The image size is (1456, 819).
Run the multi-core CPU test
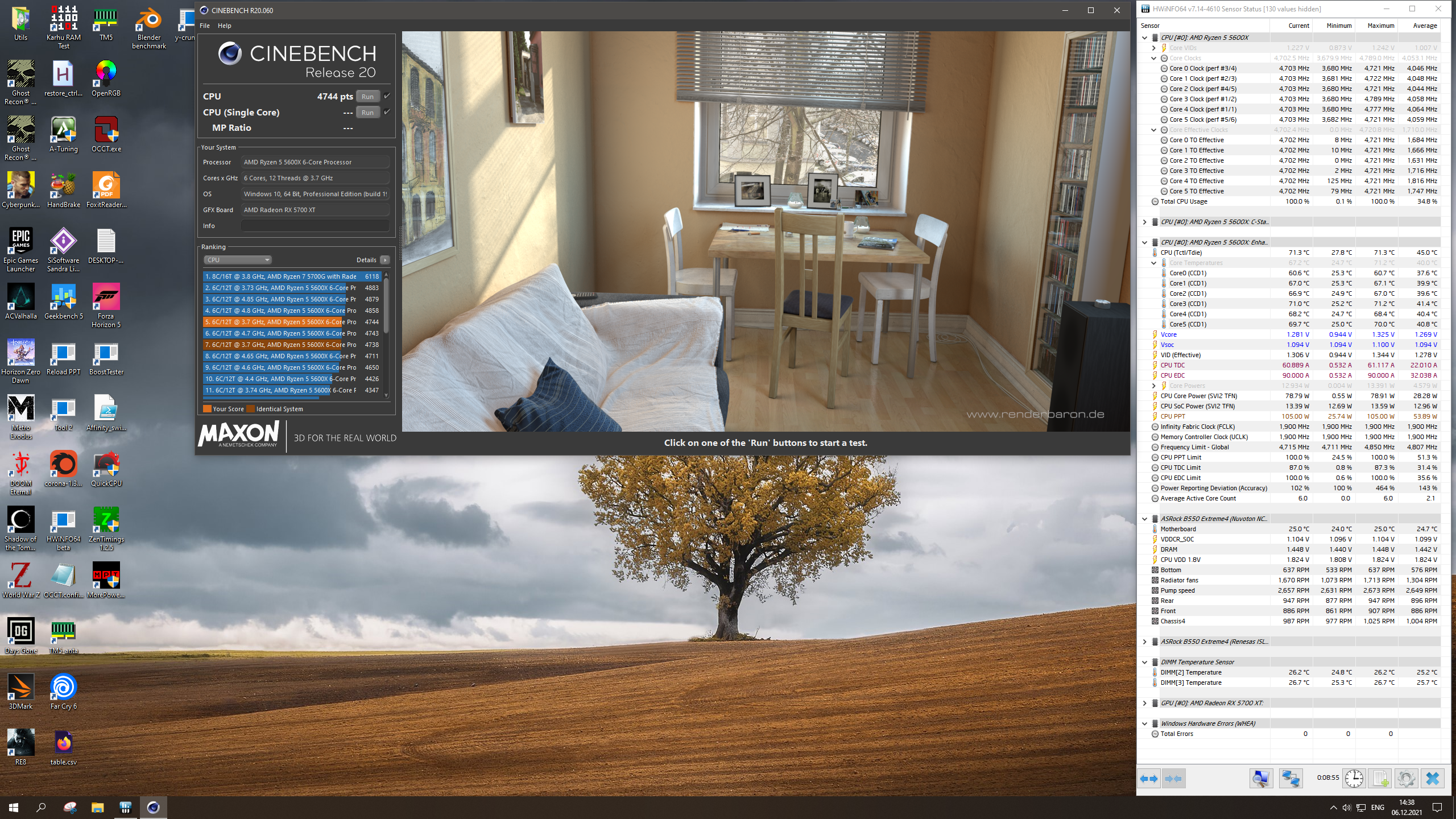point(367,97)
